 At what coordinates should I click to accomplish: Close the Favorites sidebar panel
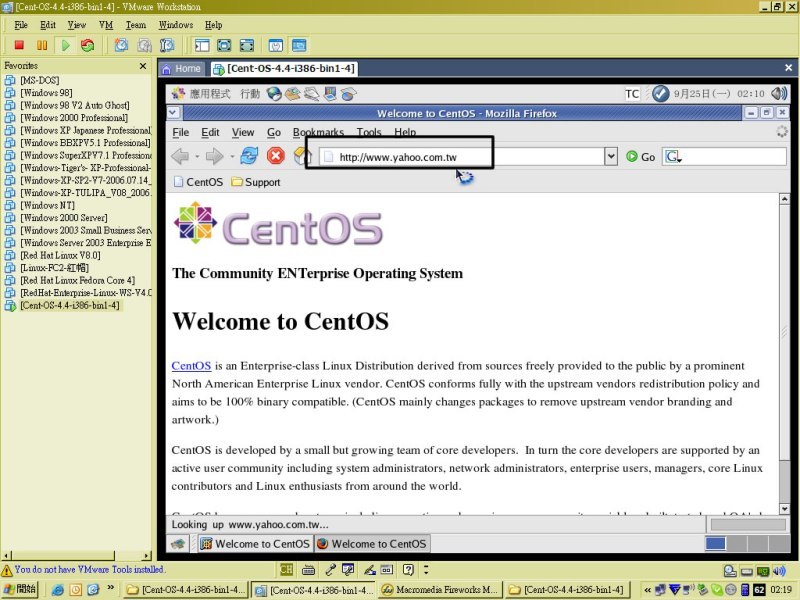coord(143,66)
